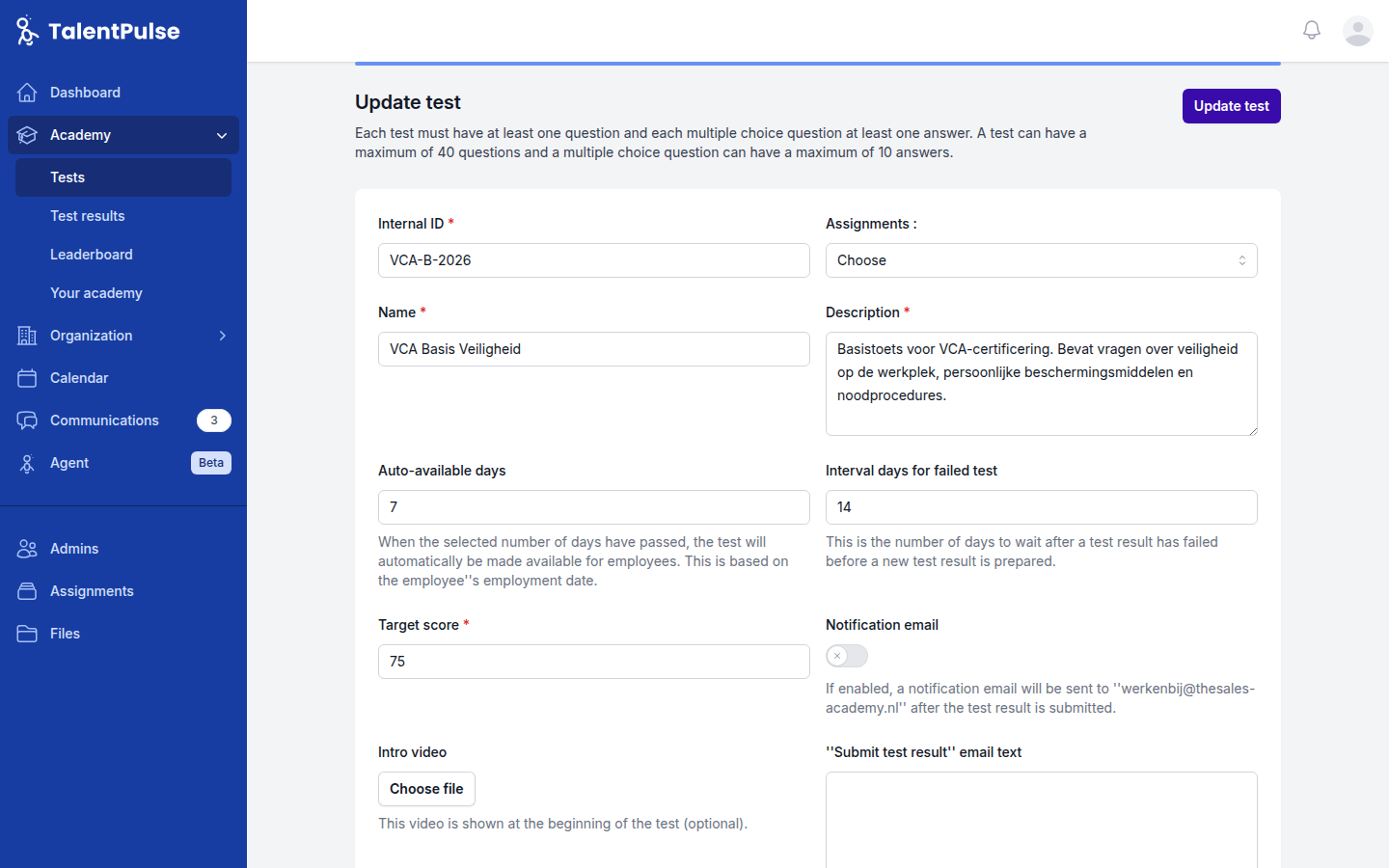Click the Files folder icon
Viewport: 1389px width, 868px height.
click(x=27, y=634)
